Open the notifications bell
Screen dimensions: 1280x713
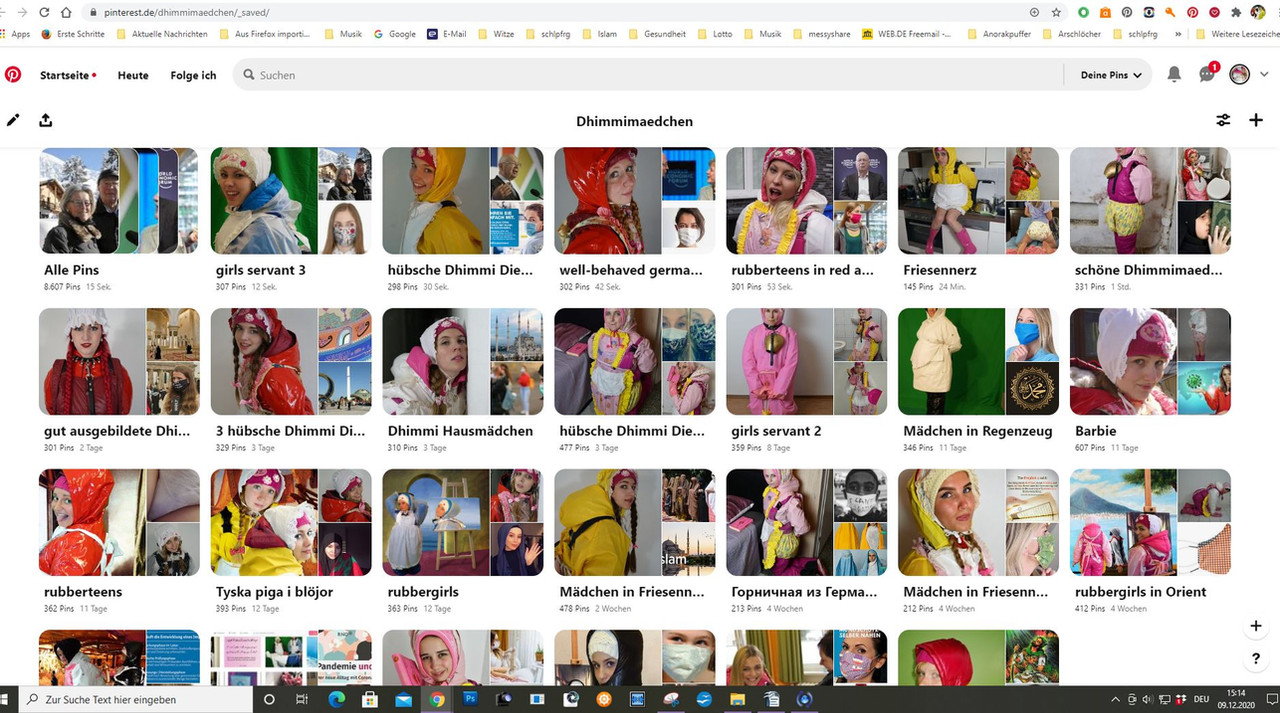(1174, 75)
